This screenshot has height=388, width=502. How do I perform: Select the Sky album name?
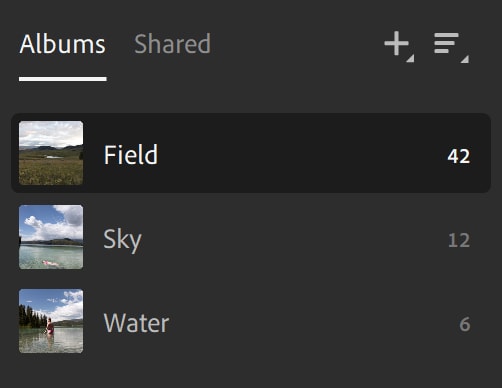[x=122, y=240]
